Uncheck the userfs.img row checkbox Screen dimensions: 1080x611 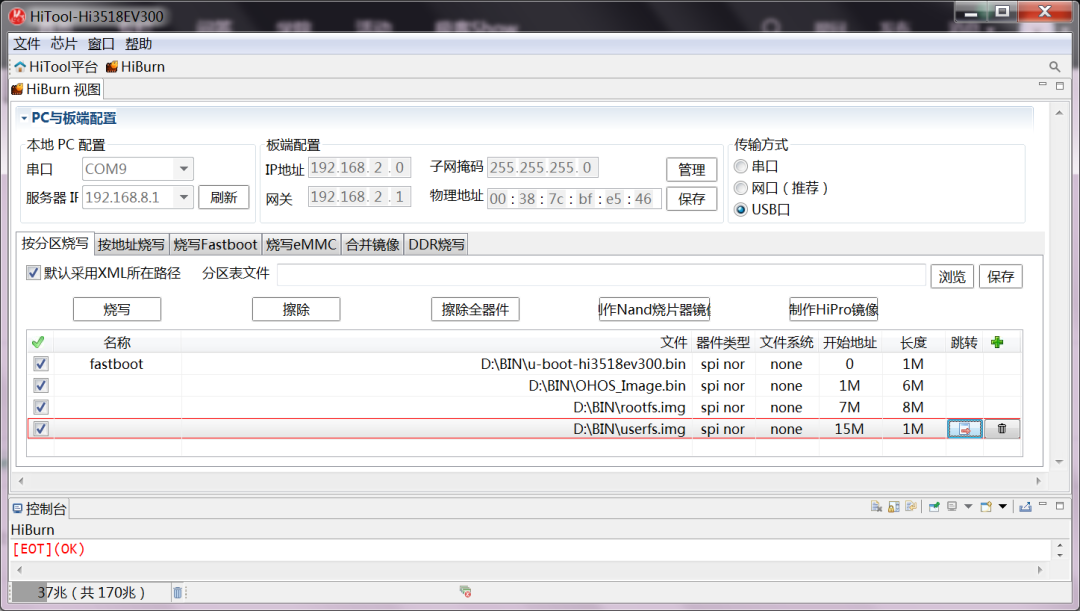coord(41,428)
